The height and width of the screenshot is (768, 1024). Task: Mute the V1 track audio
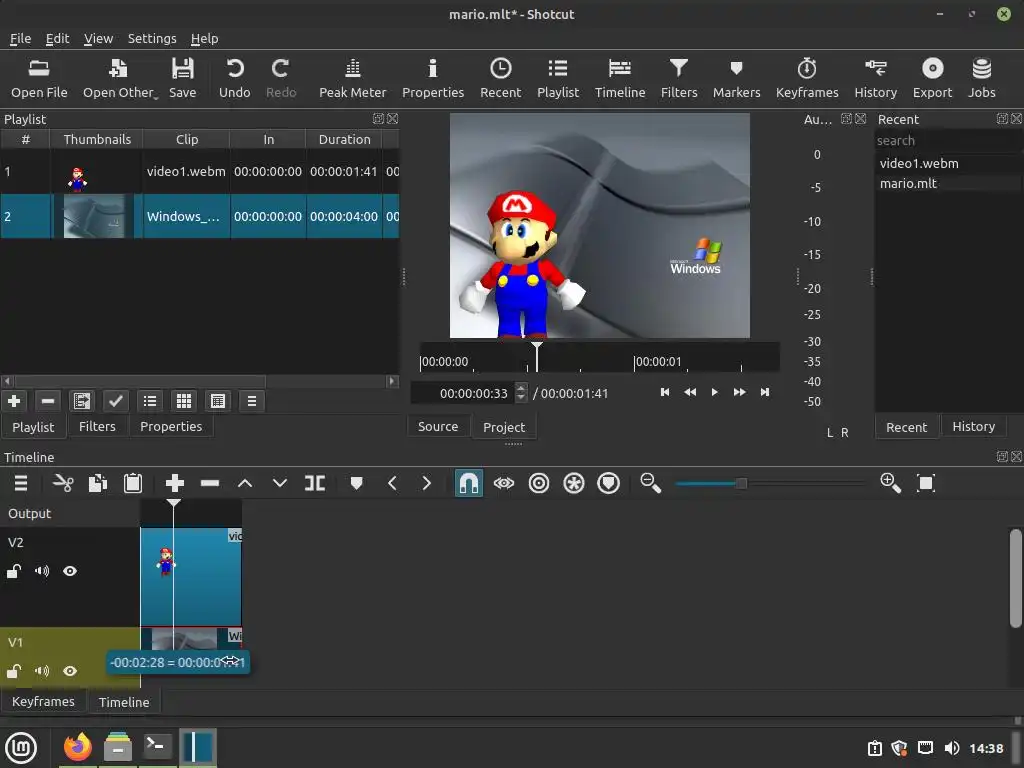tap(42, 671)
